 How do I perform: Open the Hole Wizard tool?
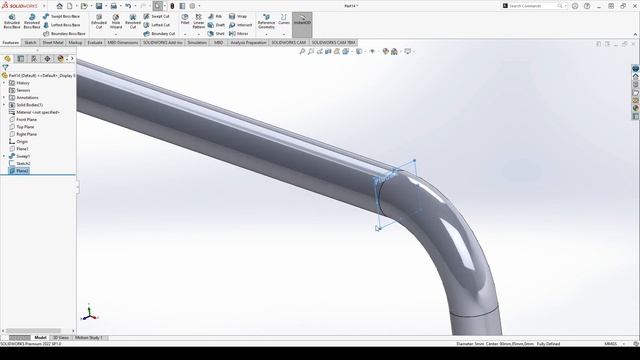point(116,21)
